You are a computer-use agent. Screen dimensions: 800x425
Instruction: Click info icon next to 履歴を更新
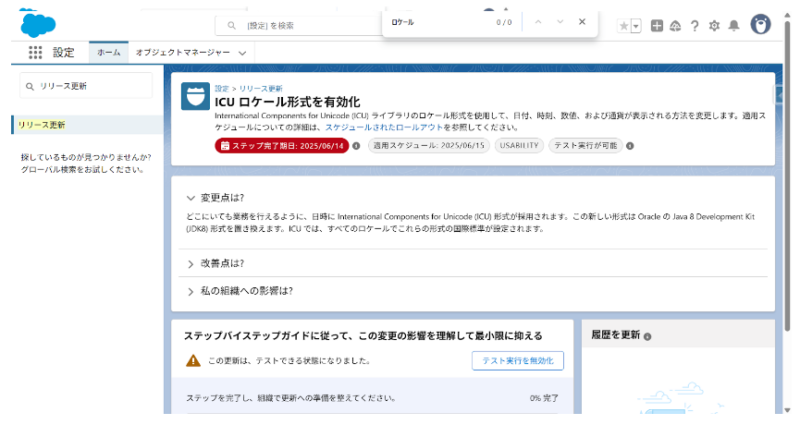pyautogui.click(x=647, y=337)
